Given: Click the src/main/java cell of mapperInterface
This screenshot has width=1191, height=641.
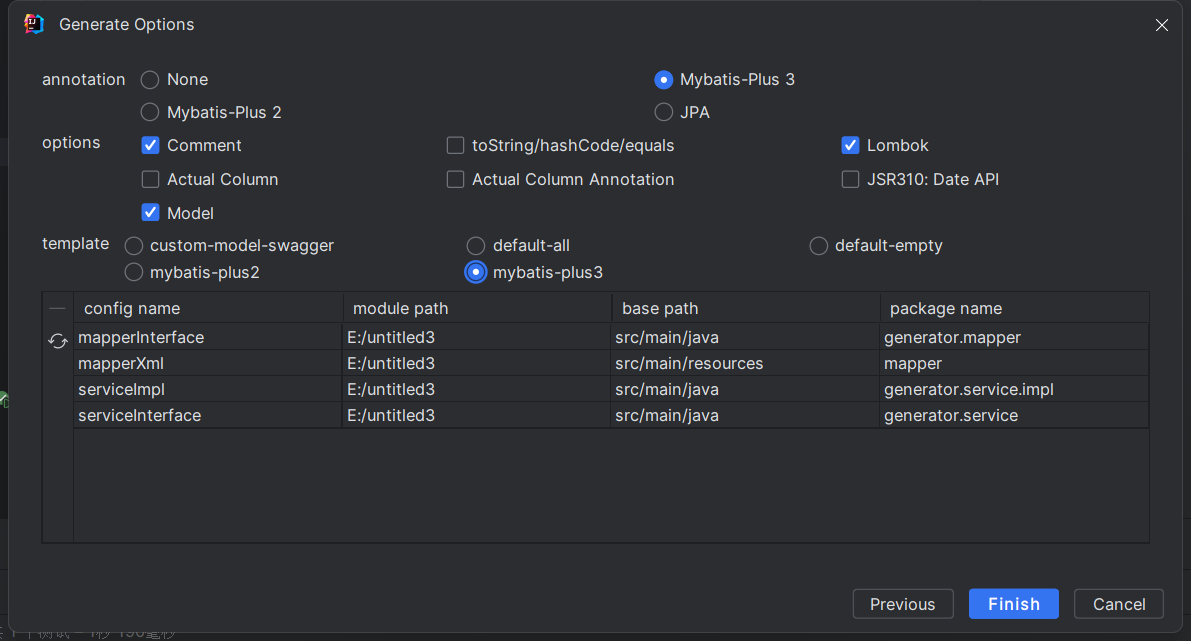Looking at the screenshot, I should pos(746,337).
